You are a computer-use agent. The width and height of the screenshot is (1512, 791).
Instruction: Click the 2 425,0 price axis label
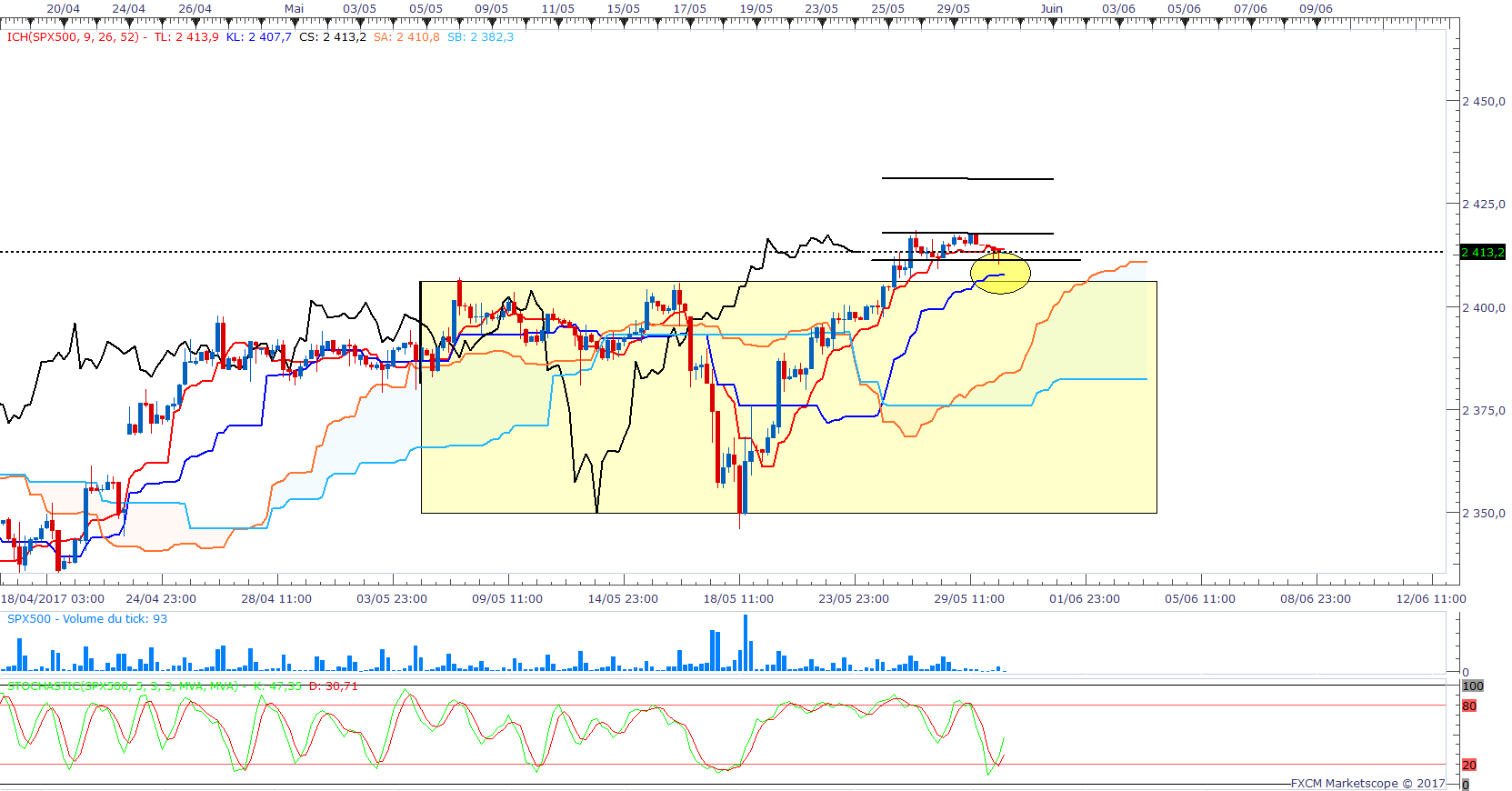tap(1483, 205)
